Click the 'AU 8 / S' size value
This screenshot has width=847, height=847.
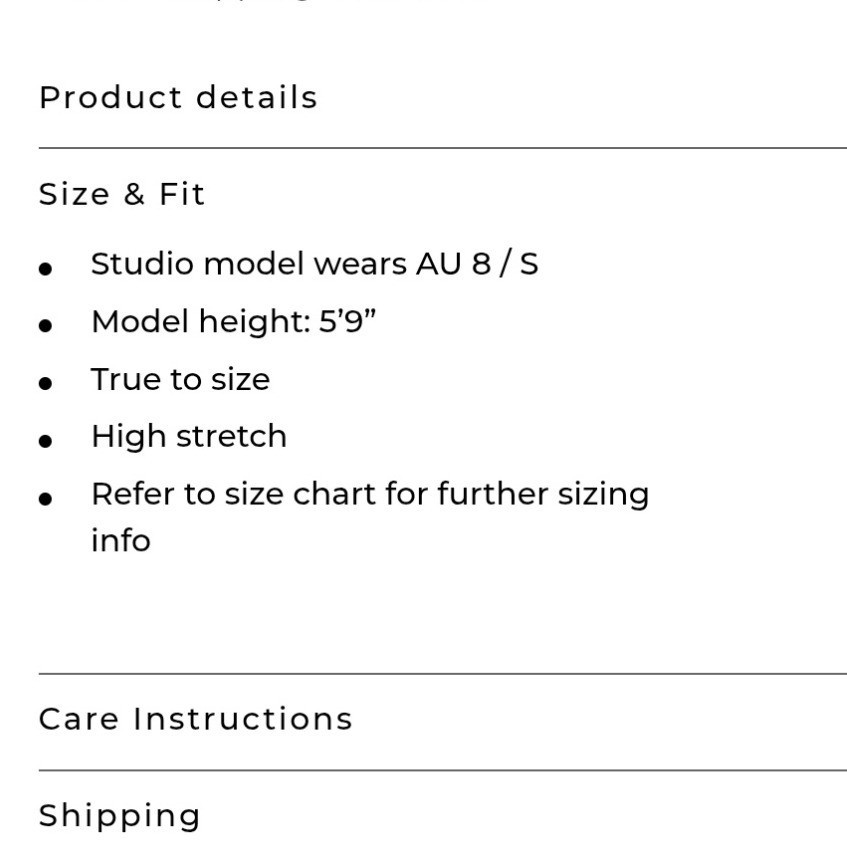(477, 264)
